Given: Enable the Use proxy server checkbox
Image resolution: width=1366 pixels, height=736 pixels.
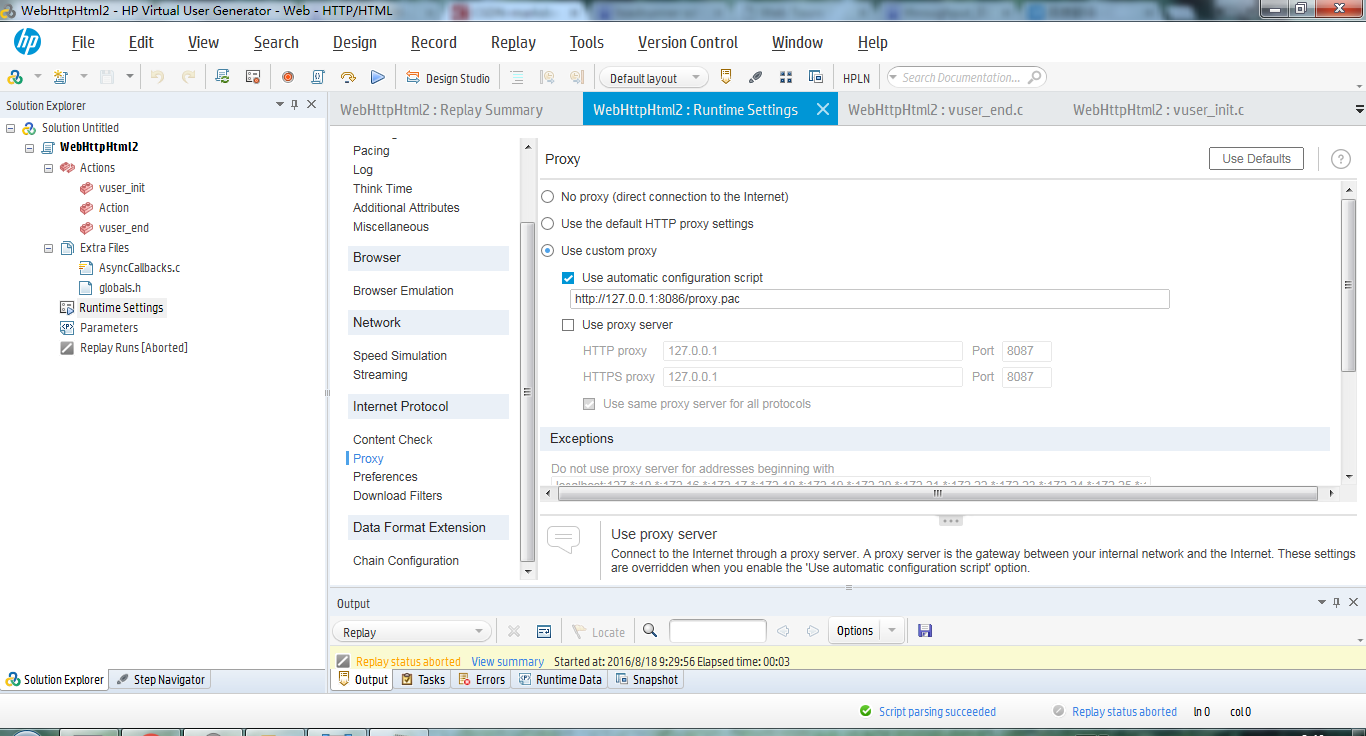Looking at the screenshot, I should click(568, 325).
